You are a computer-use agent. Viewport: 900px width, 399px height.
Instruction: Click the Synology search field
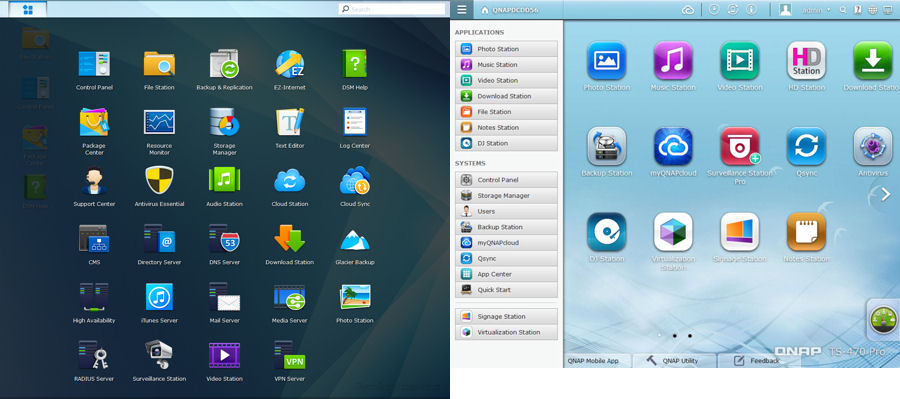(x=392, y=9)
